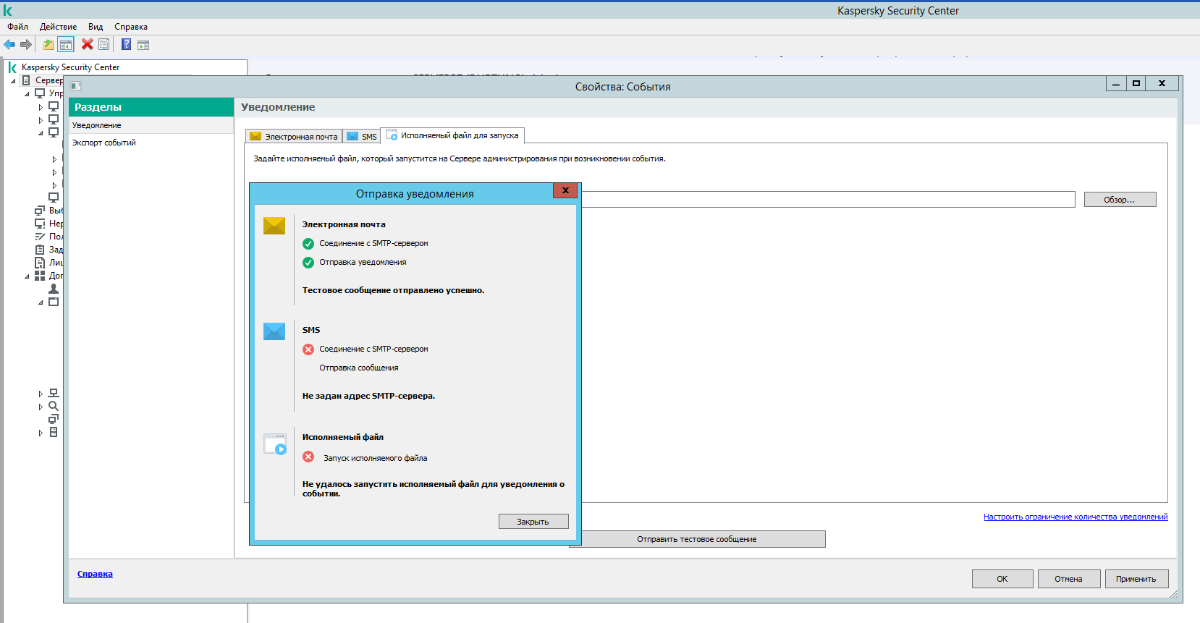Switch to the Электронная почта tab
This screenshot has width=1200, height=623.
[x=294, y=136]
